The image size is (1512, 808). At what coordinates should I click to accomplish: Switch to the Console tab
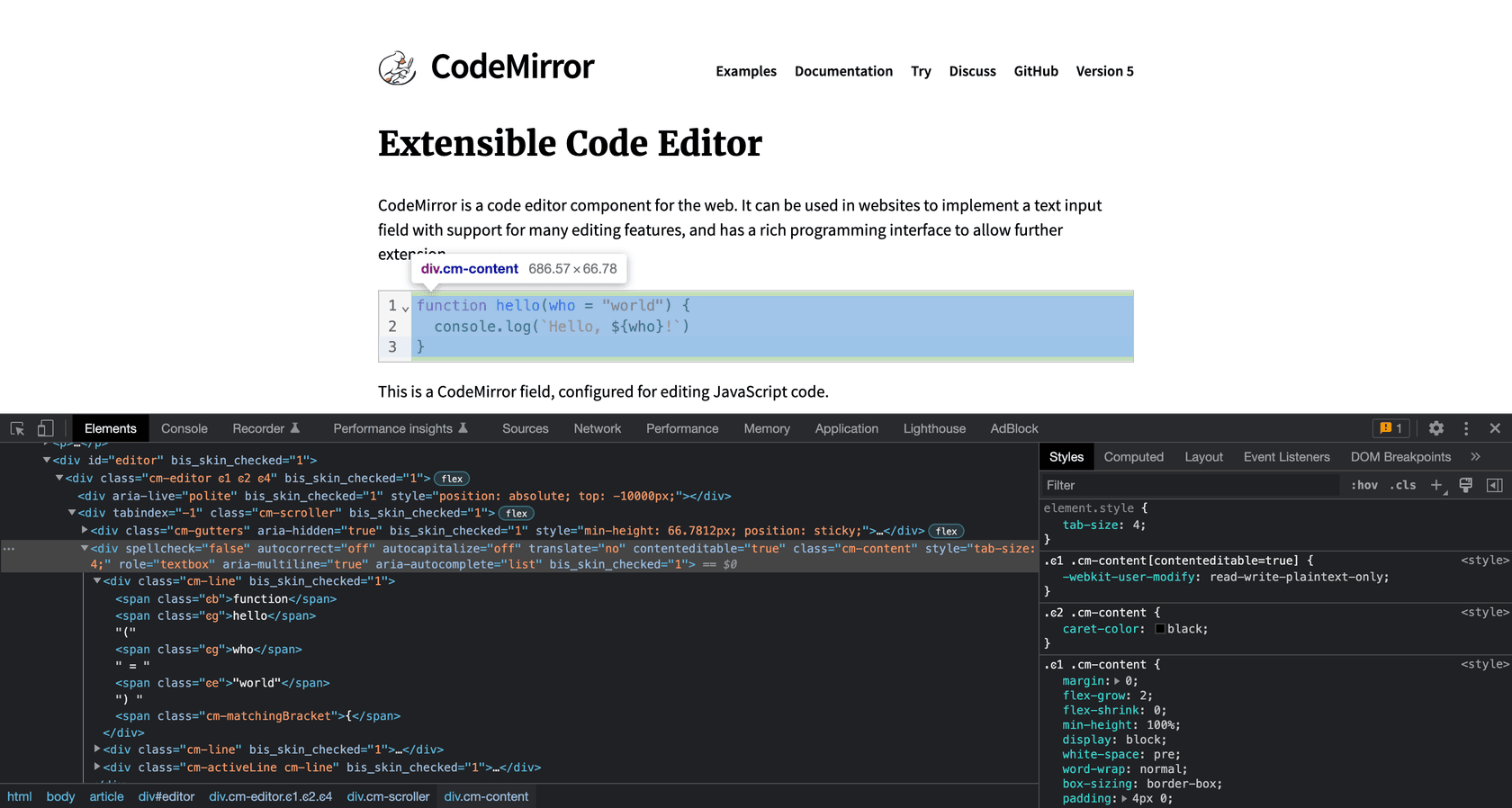[x=184, y=428]
